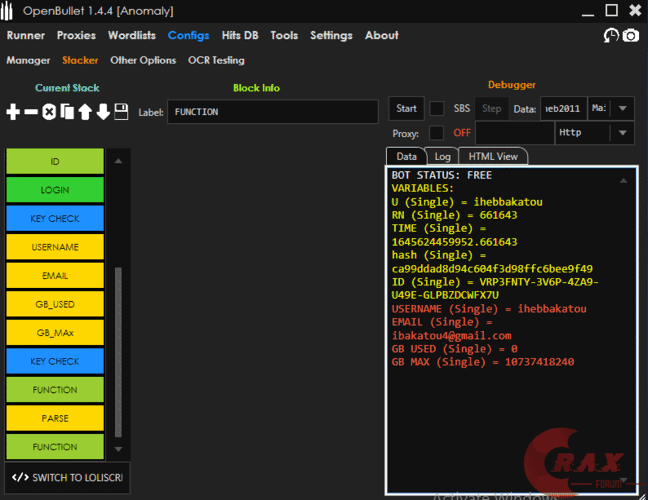The height and width of the screenshot is (500, 648).
Task: Open the Wordlists menu
Action: (x=132, y=35)
